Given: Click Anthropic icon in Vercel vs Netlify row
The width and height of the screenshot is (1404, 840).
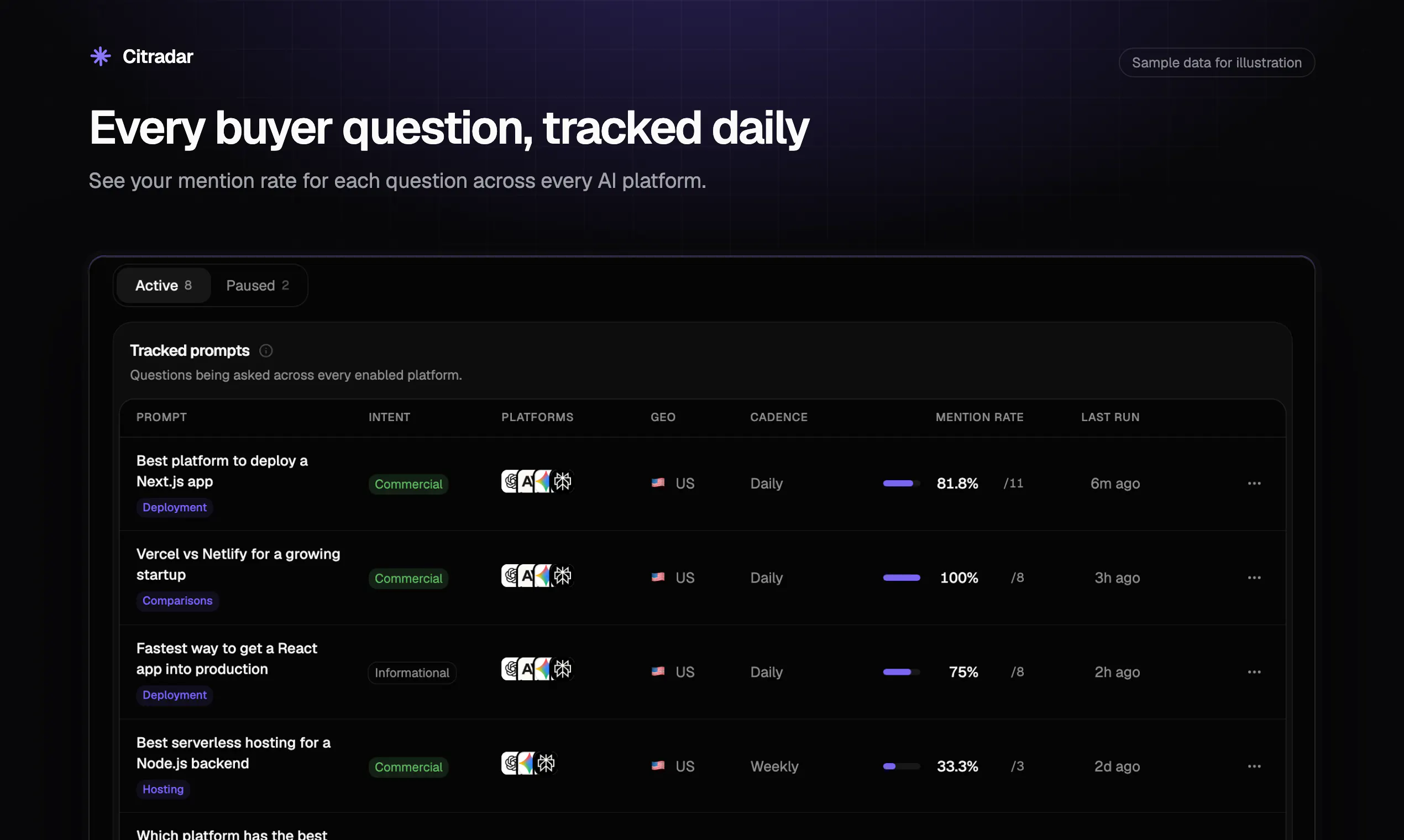Looking at the screenshot, I should [527, 576].
